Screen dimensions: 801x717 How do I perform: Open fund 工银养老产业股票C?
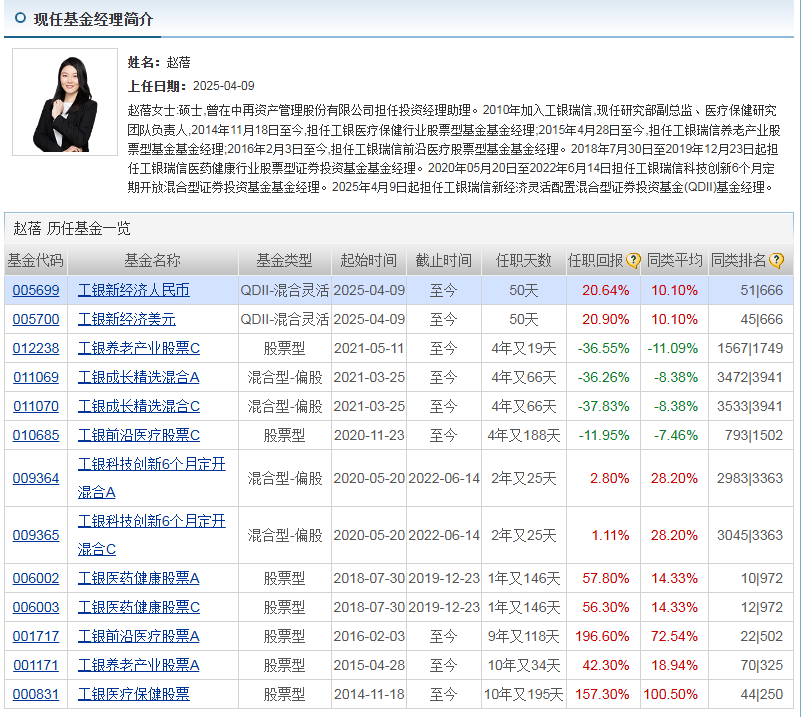(139, 348)
